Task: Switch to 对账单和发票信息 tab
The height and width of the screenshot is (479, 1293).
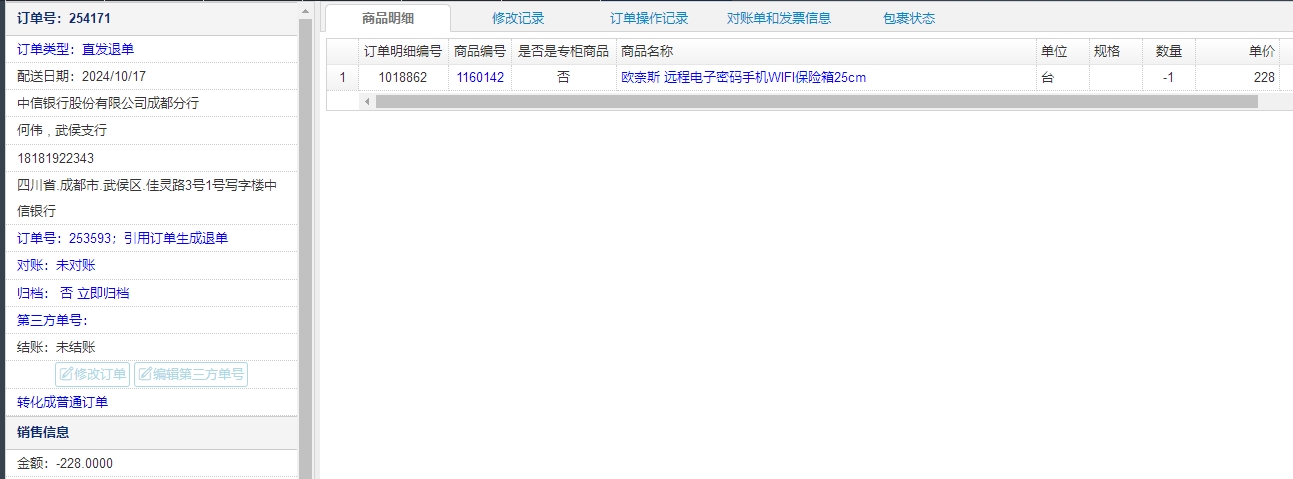Action: [779, 18]
